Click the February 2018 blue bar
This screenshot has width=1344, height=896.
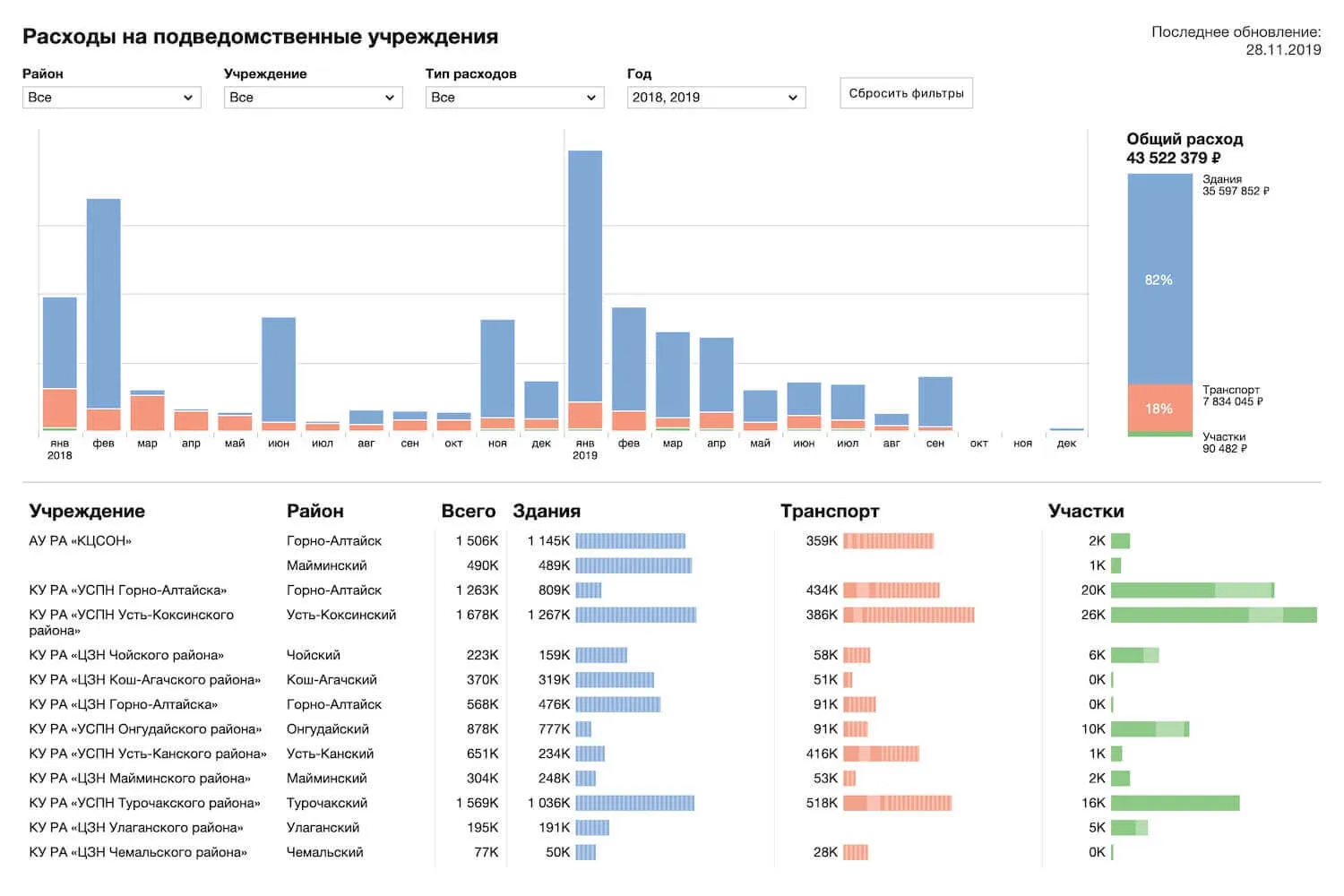coord(104,303)
